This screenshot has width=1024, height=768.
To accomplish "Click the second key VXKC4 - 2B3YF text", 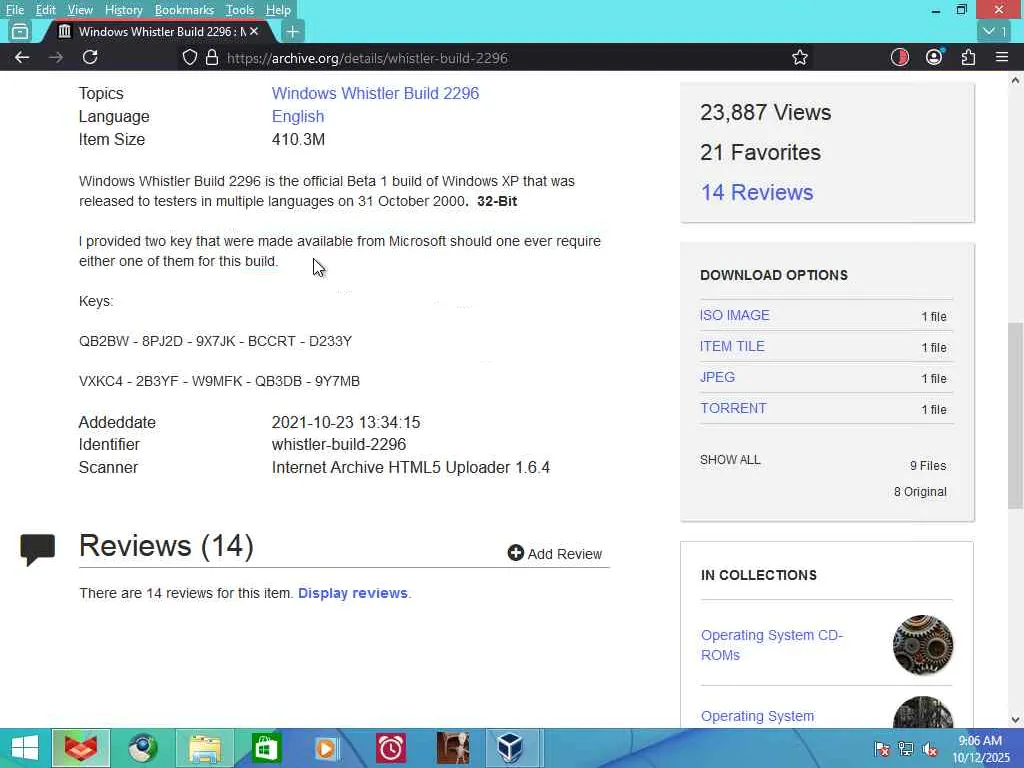I will [219, 381].
